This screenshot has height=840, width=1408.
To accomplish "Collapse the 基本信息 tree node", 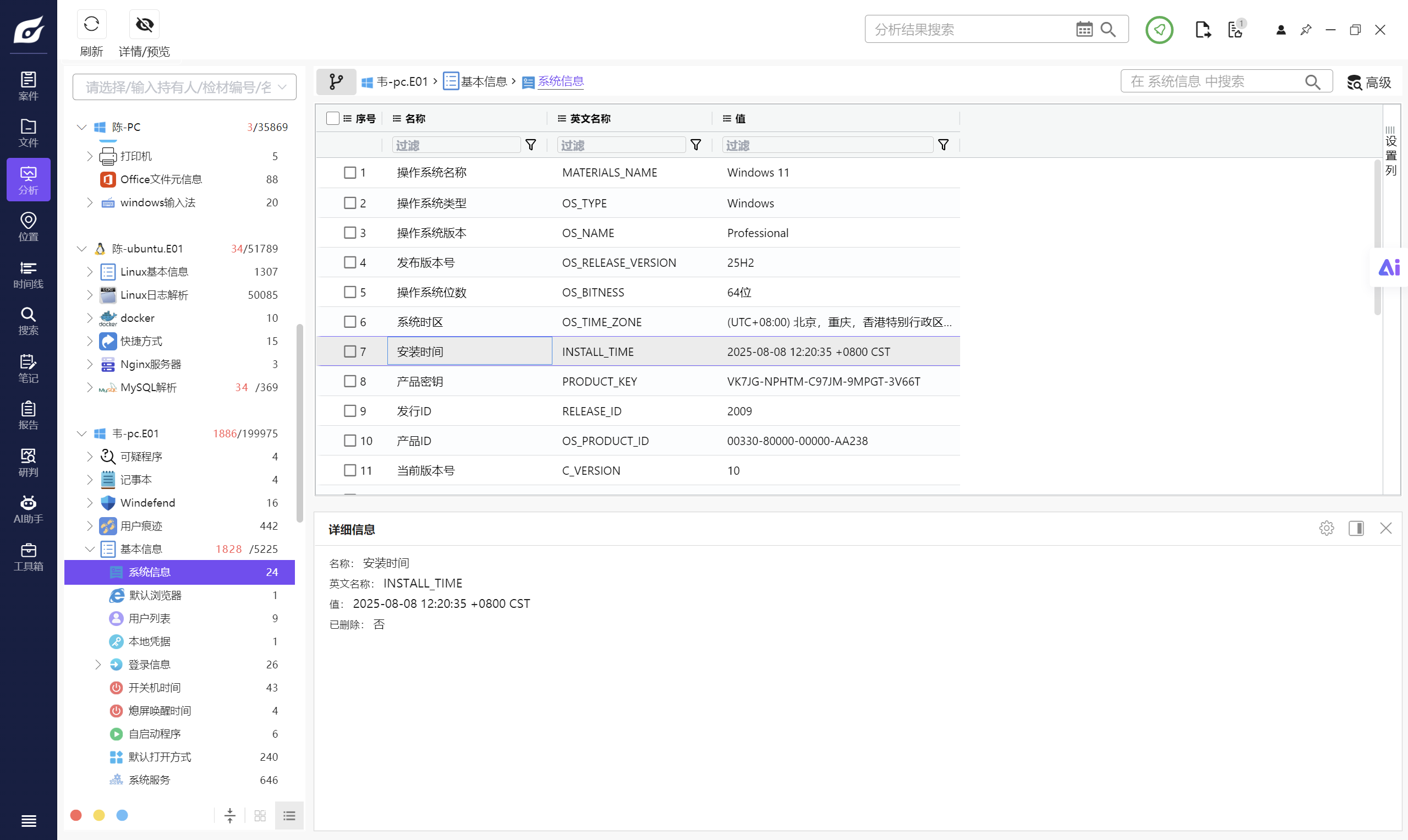I will [x=90, y=549].
